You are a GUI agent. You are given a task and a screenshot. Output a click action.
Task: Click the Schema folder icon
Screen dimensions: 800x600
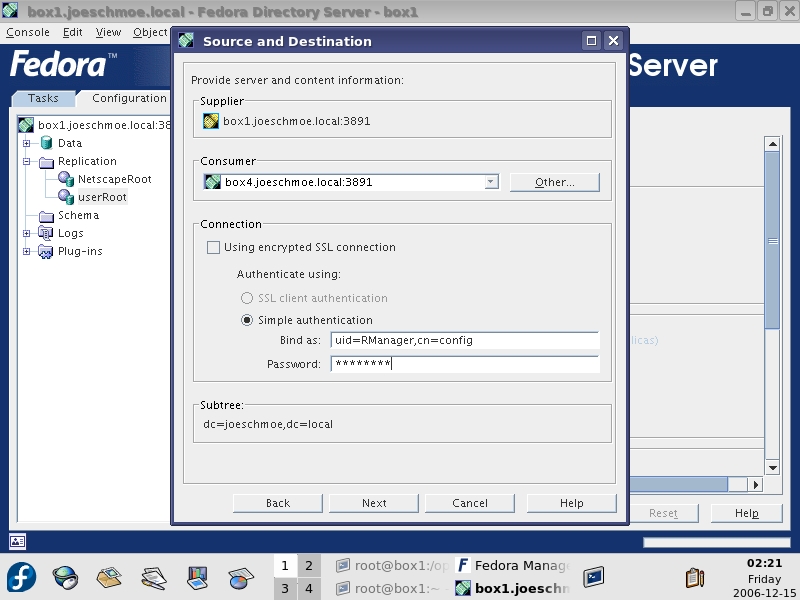point(46,215)
